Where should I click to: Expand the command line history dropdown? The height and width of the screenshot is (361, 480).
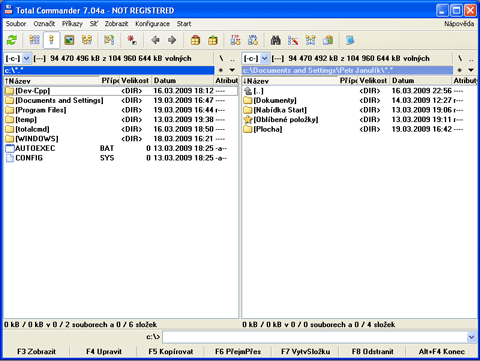471,337
